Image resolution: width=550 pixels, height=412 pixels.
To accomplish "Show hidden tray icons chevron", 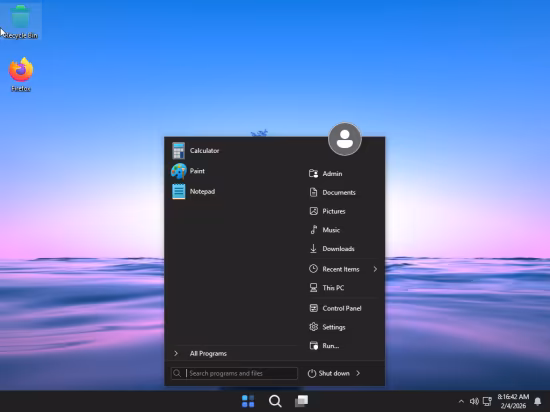I will (x=461, y=401).
